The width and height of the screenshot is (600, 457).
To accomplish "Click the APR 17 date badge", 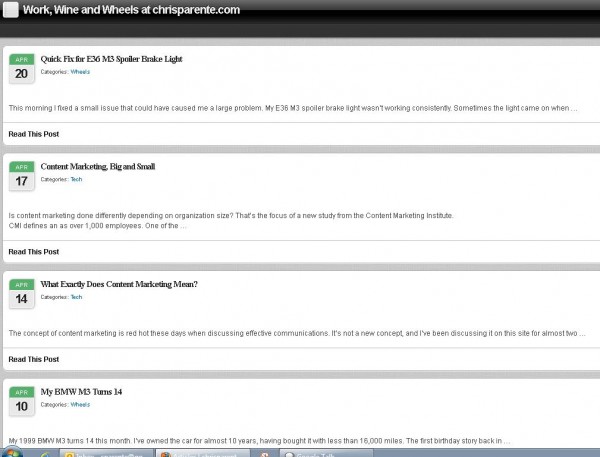I will tap(22, 176).
